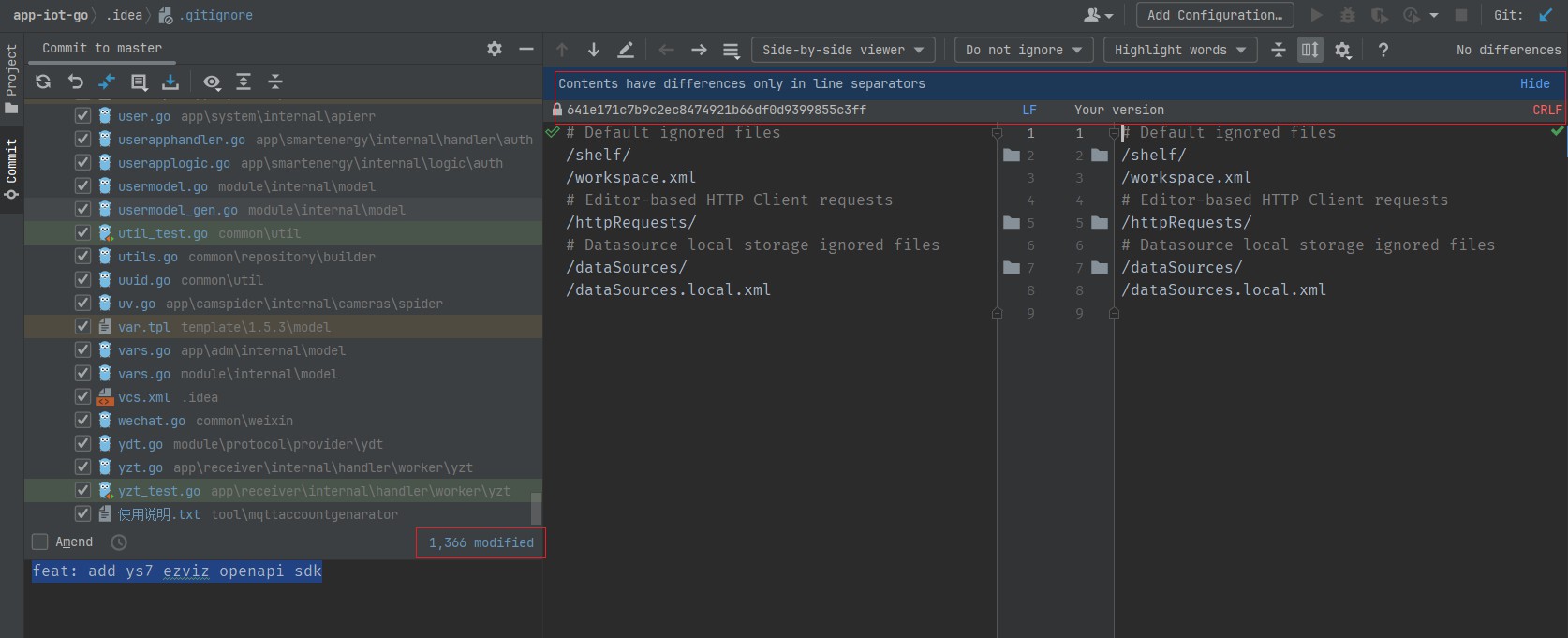Uncheck the user.go file checkbox
This screenshot has height=638, width=1568.
82,115
